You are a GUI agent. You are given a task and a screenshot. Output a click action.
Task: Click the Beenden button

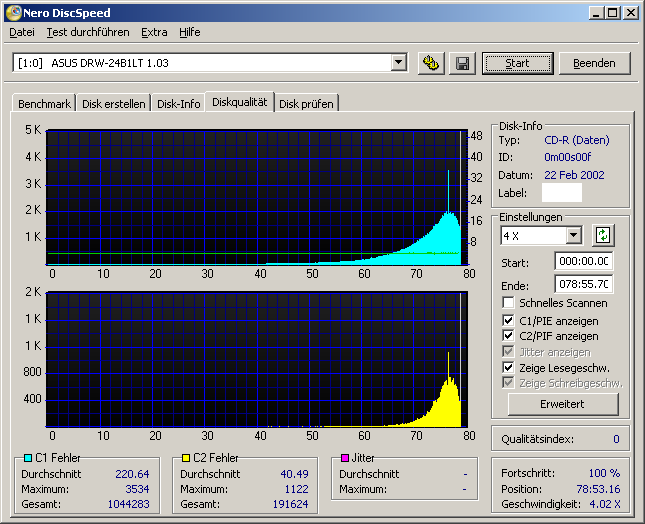[594, 63]
